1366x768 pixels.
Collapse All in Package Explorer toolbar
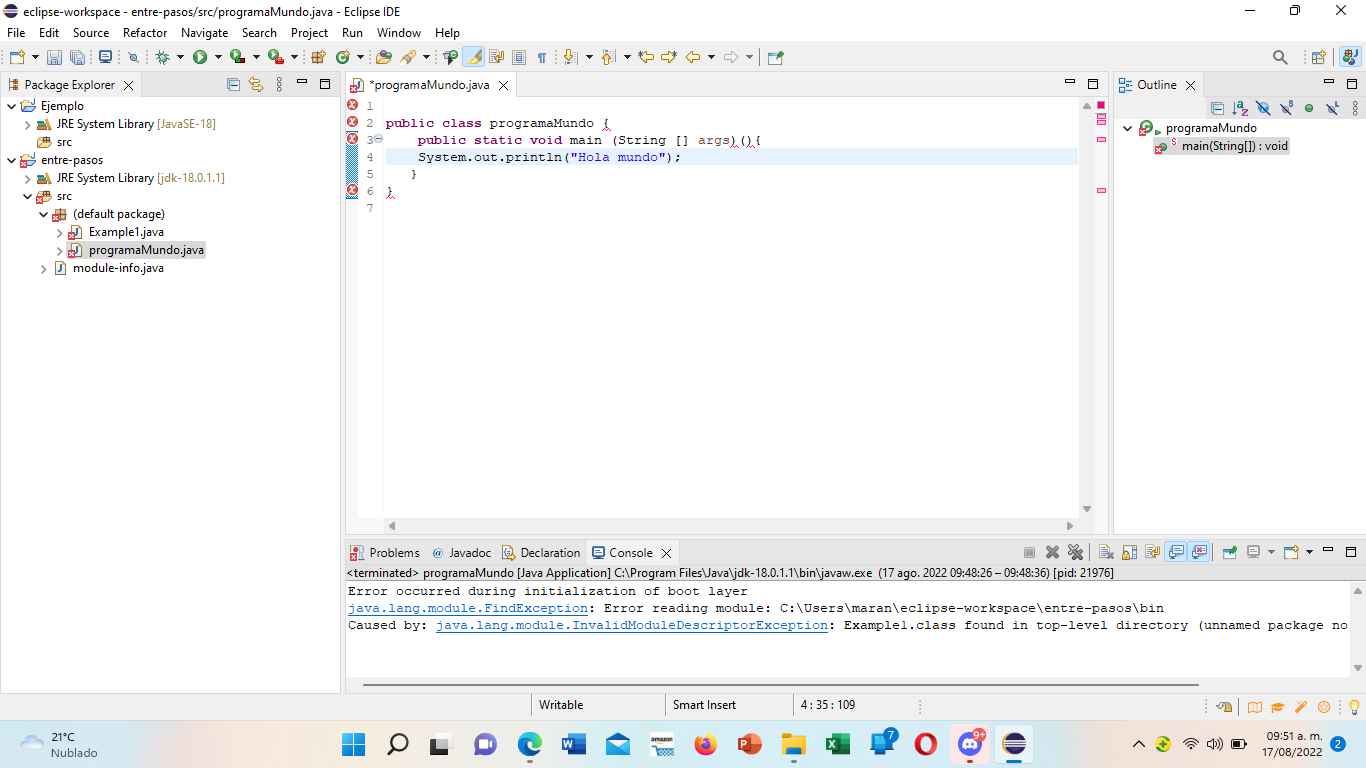pyautogui.click(x=233, y=85)
